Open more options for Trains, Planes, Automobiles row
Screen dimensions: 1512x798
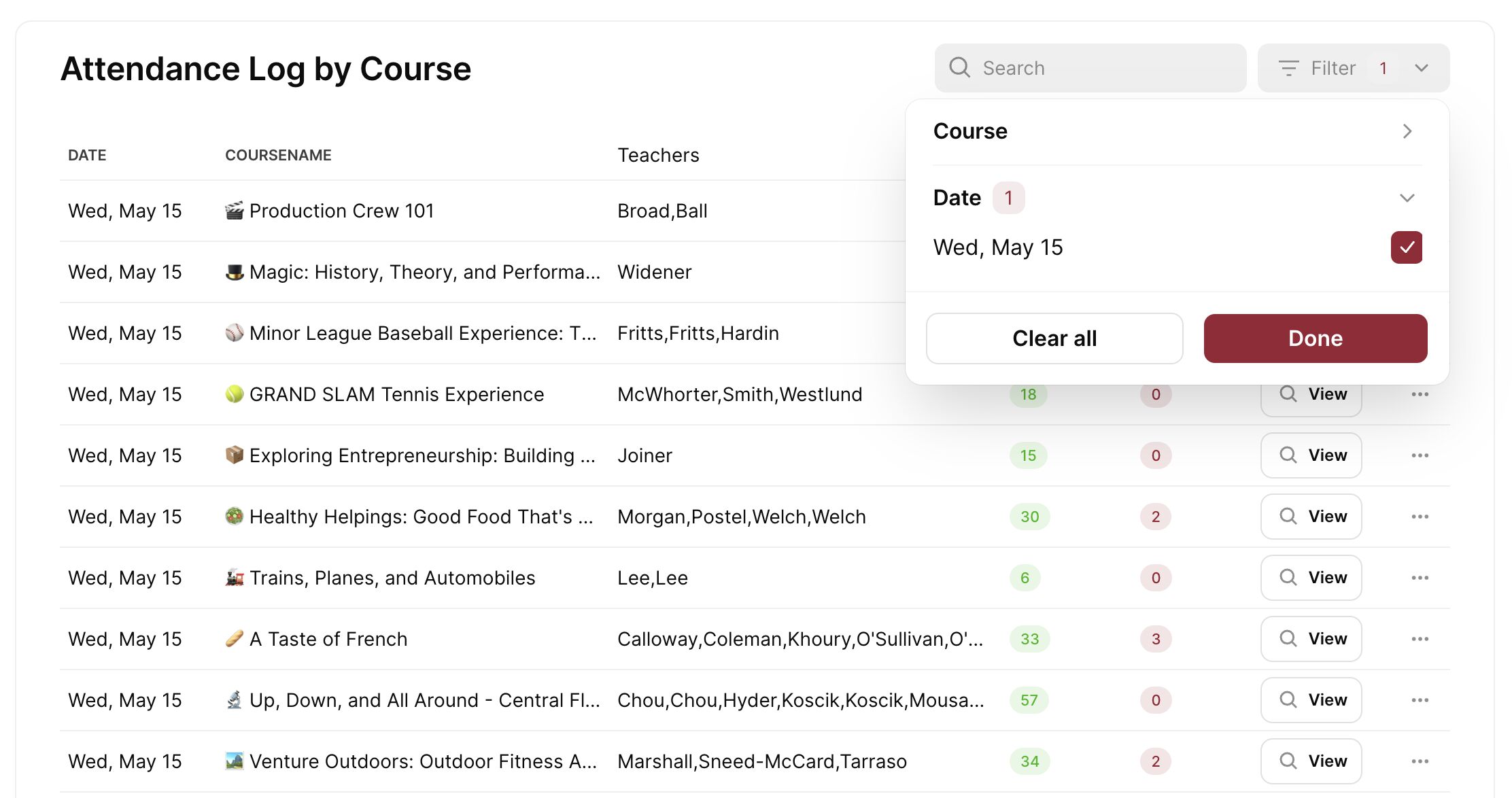click(x=1420, y=578)
